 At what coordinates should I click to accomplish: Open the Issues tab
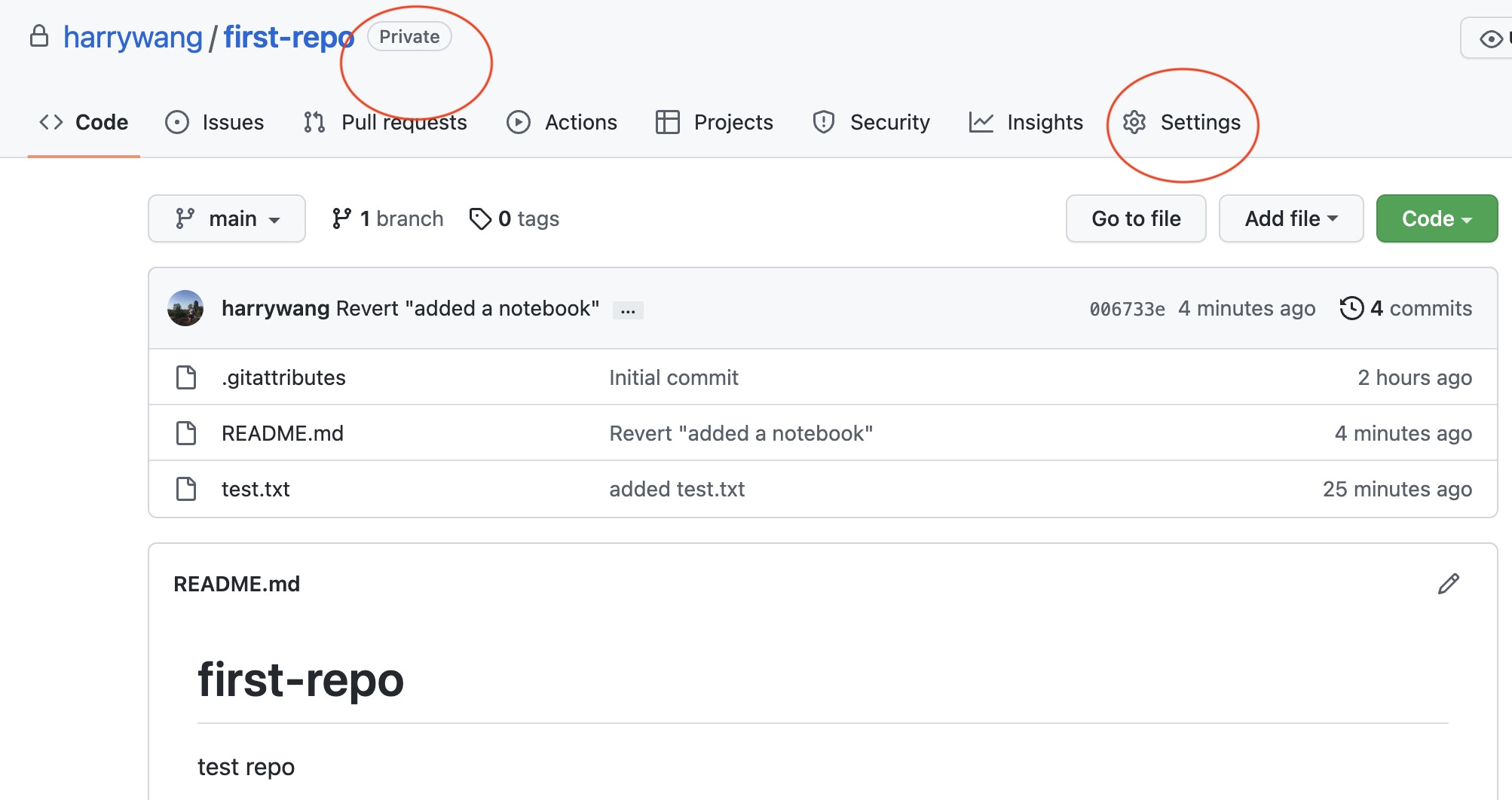pos(215,122)
